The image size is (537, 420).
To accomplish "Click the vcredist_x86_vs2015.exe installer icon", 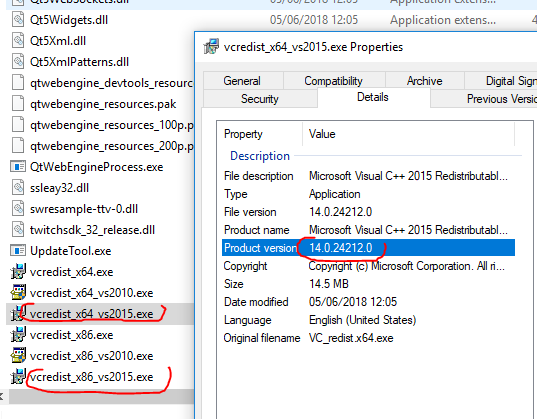I will click(18, 377).
